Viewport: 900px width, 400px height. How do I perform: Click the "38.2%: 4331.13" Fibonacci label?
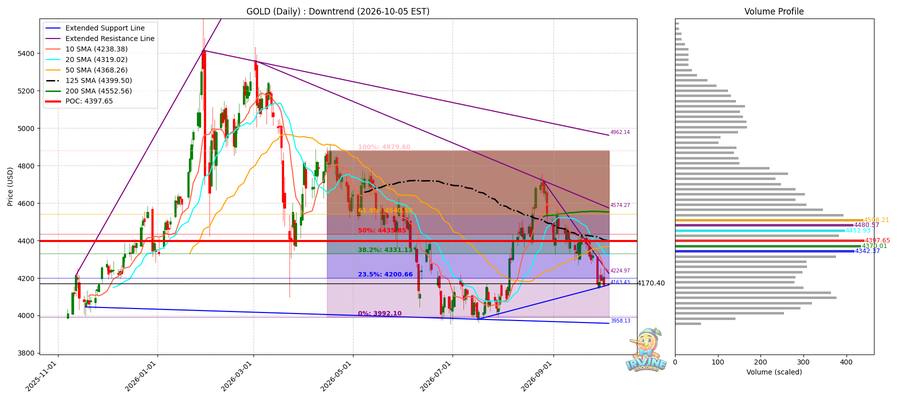point(385,250)
